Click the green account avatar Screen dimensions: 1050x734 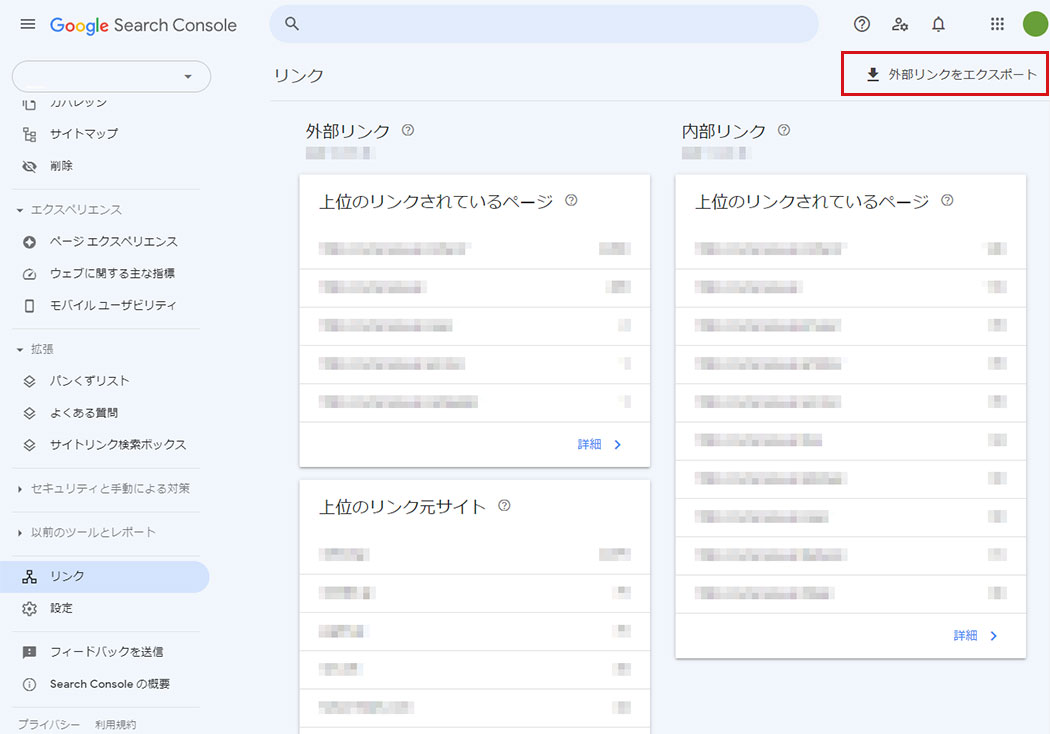[x=1034, y=25]
